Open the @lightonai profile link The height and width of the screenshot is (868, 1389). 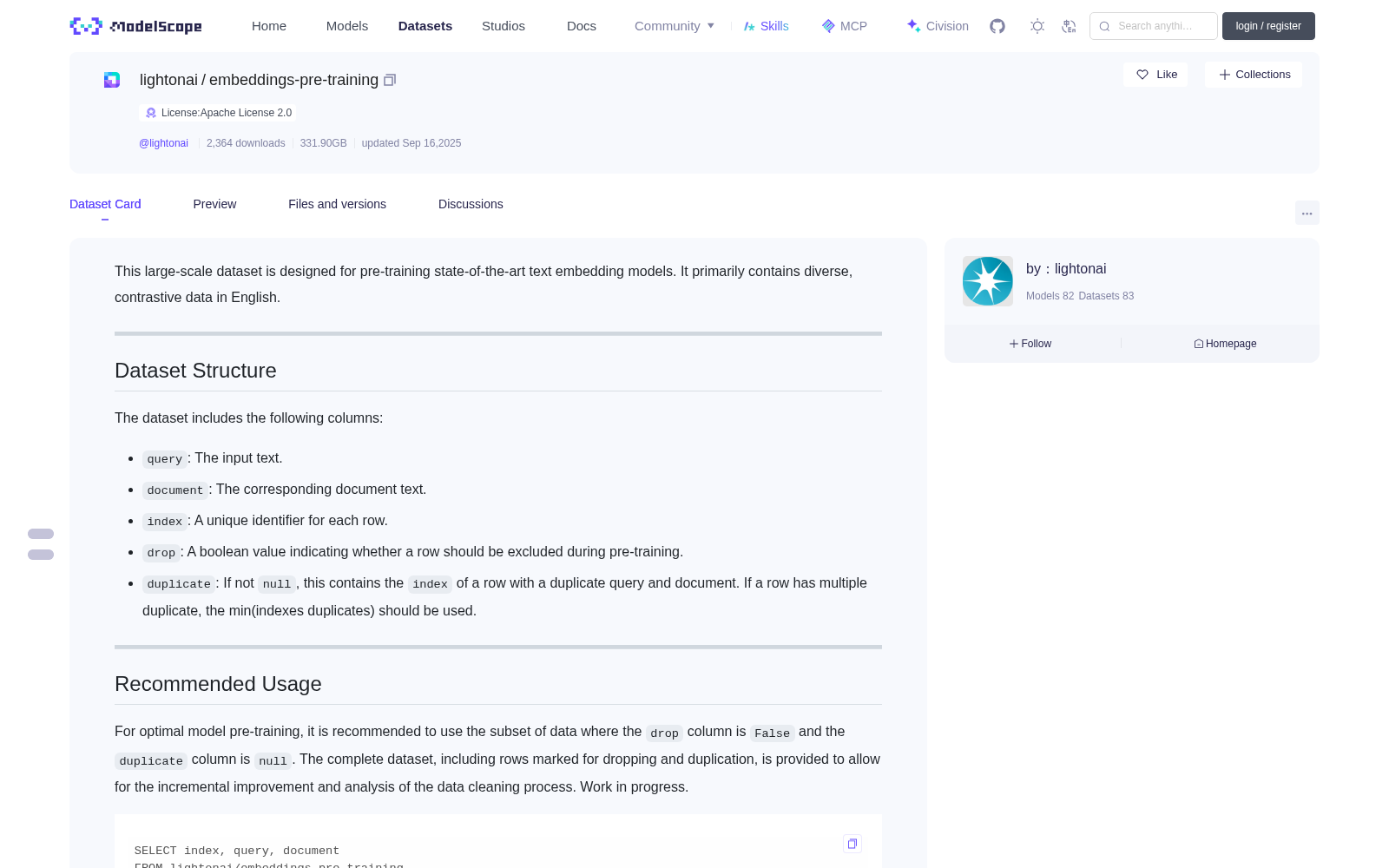click(x=163, y=143)
